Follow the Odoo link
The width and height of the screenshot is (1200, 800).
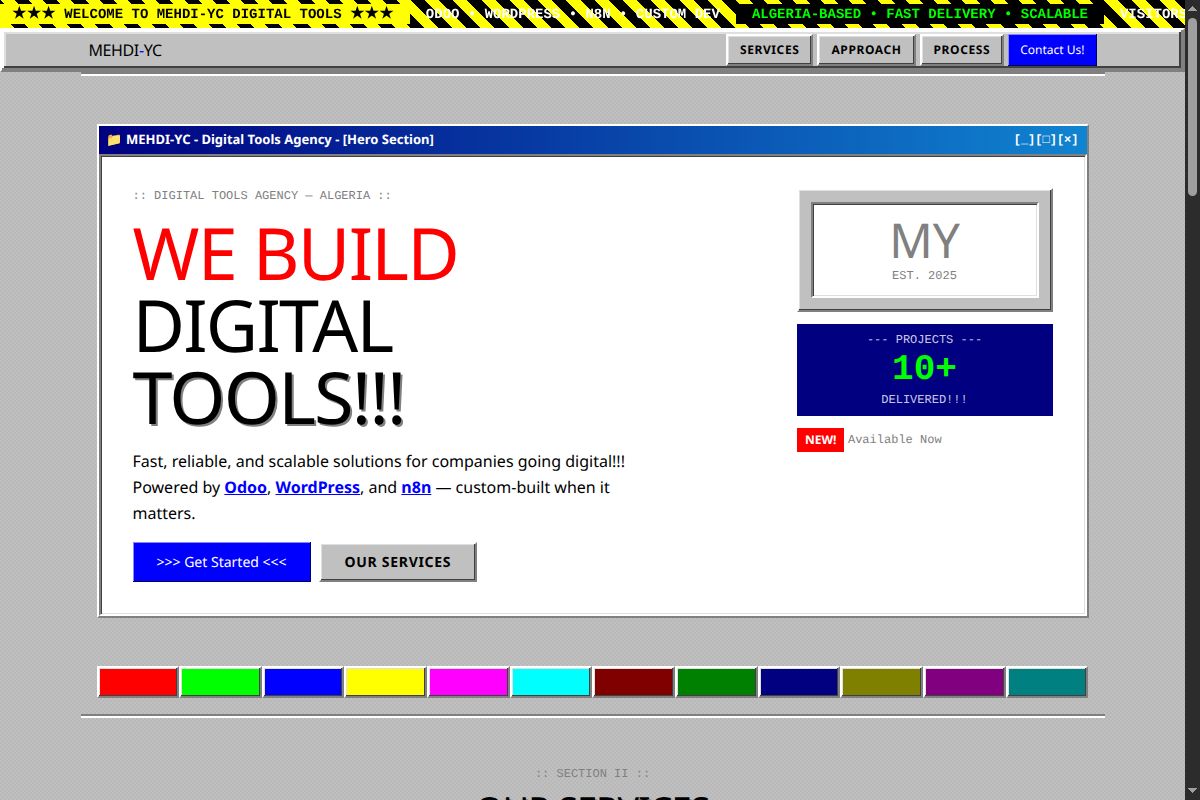pyautogui.click(x=245, y=488)
